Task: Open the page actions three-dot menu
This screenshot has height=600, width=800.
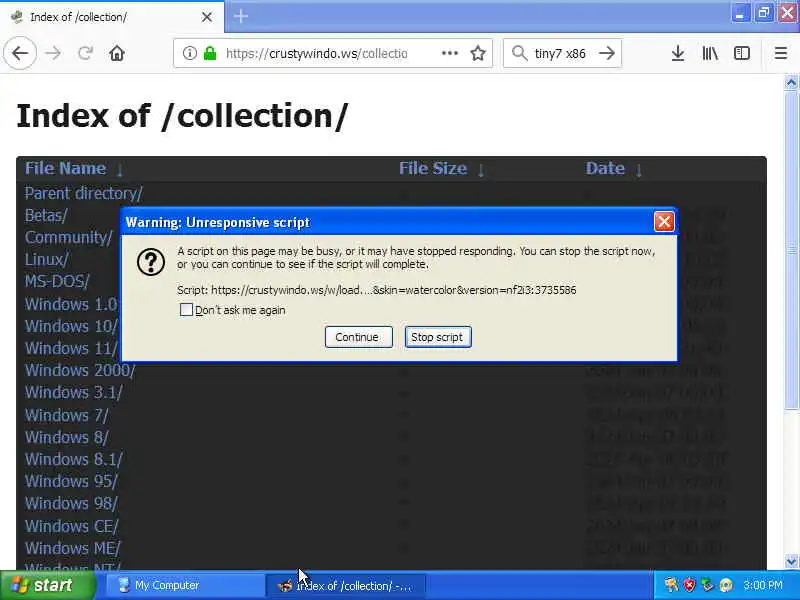Action: point(449,53)
